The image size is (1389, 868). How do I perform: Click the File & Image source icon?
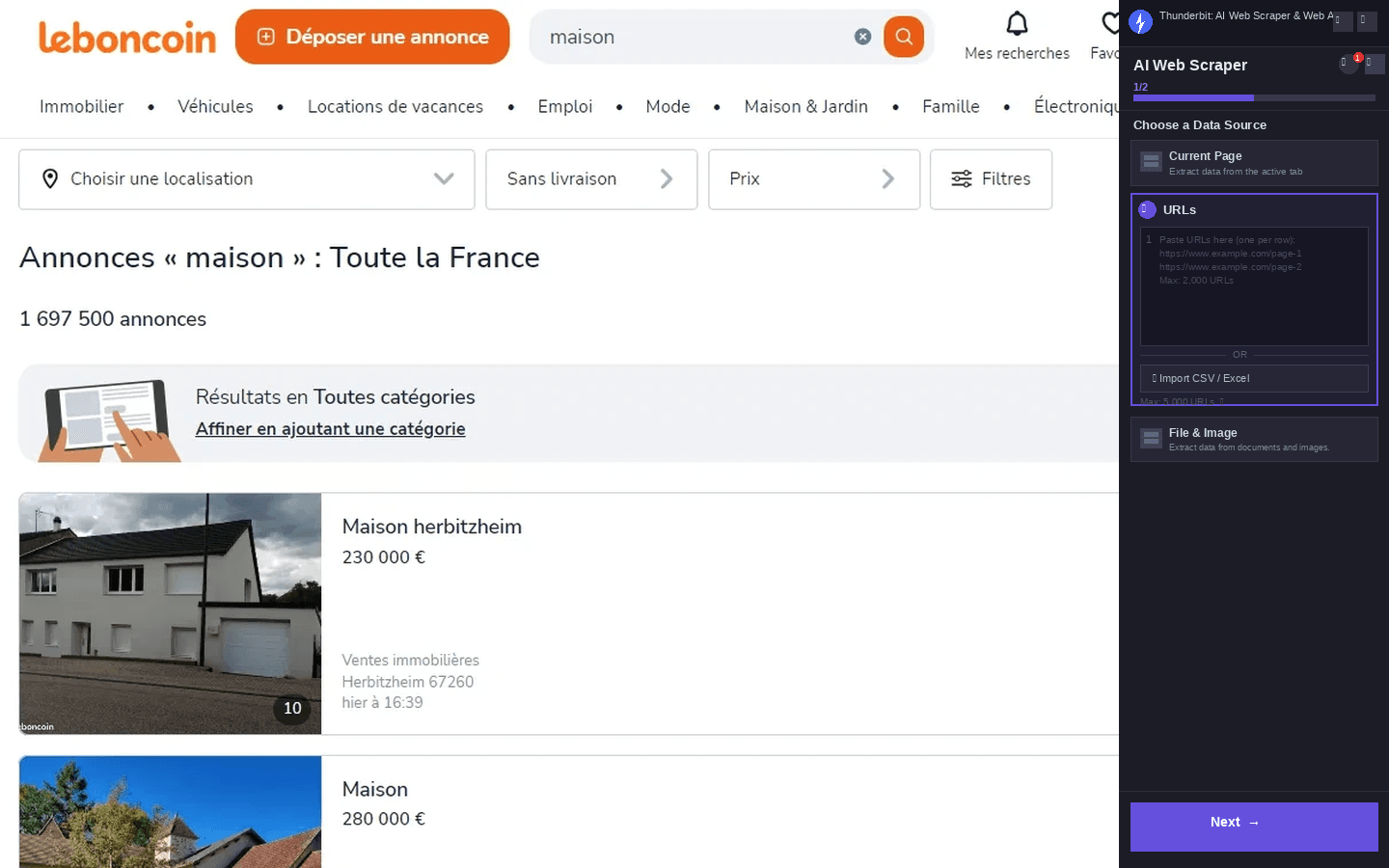1151,439
